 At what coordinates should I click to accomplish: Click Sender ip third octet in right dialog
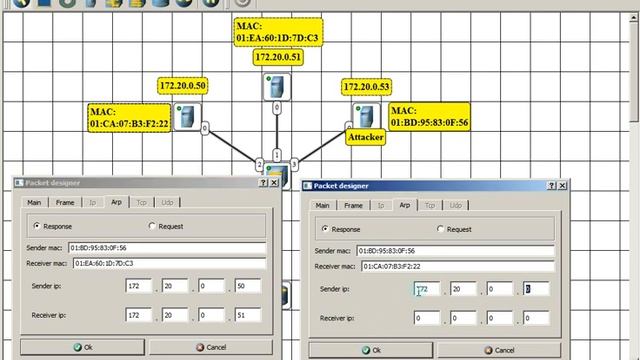click(x=500, y=289)
